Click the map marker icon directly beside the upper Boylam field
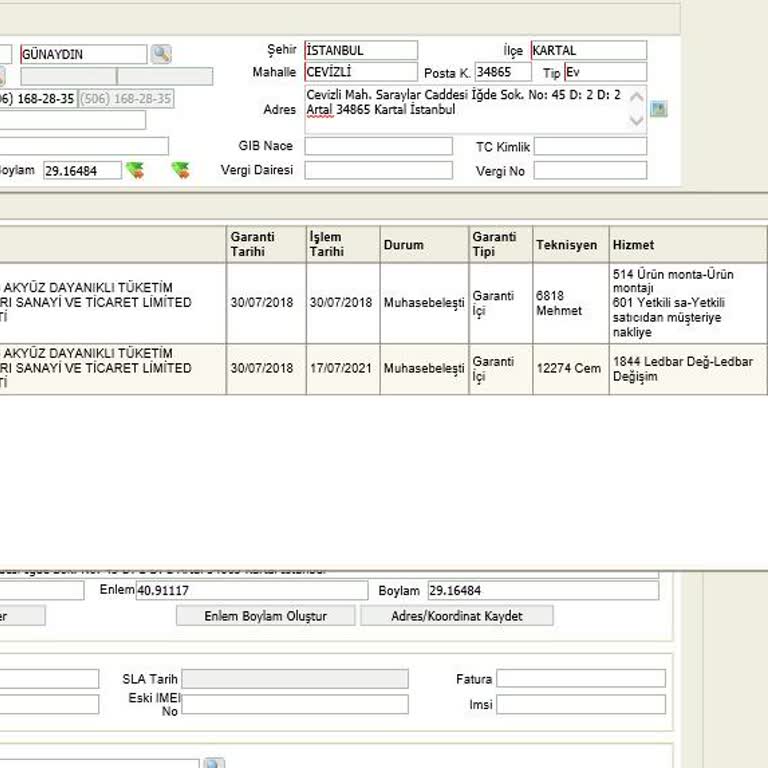 tap(135, 170)
